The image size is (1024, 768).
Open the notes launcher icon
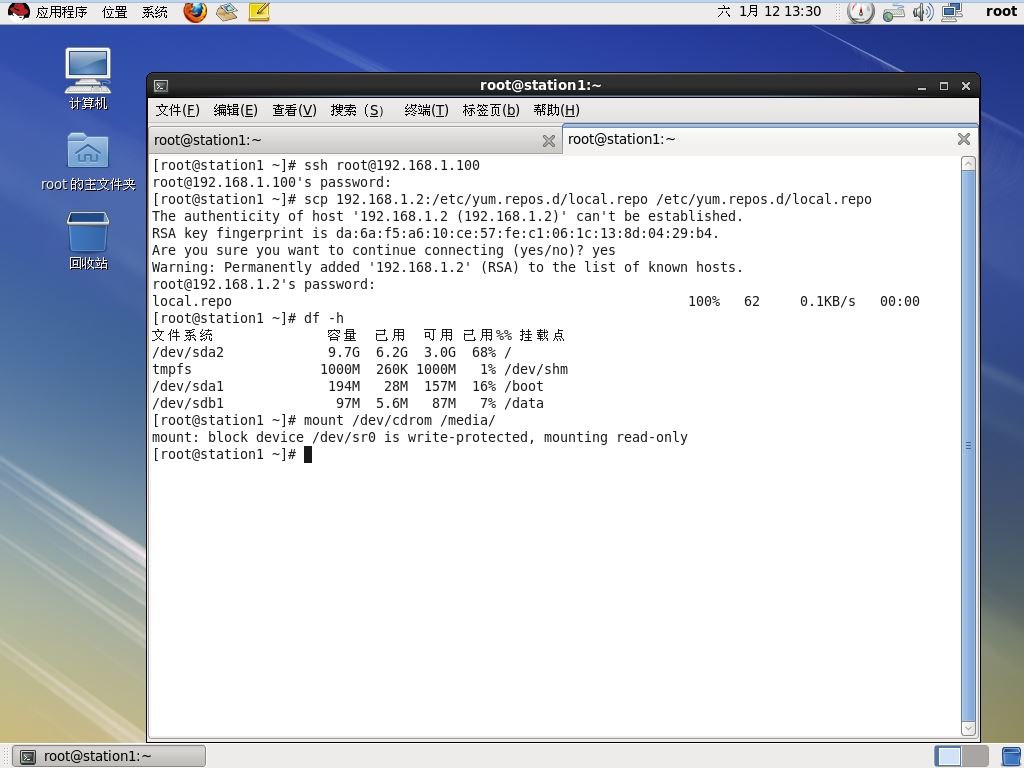[259, 12]
